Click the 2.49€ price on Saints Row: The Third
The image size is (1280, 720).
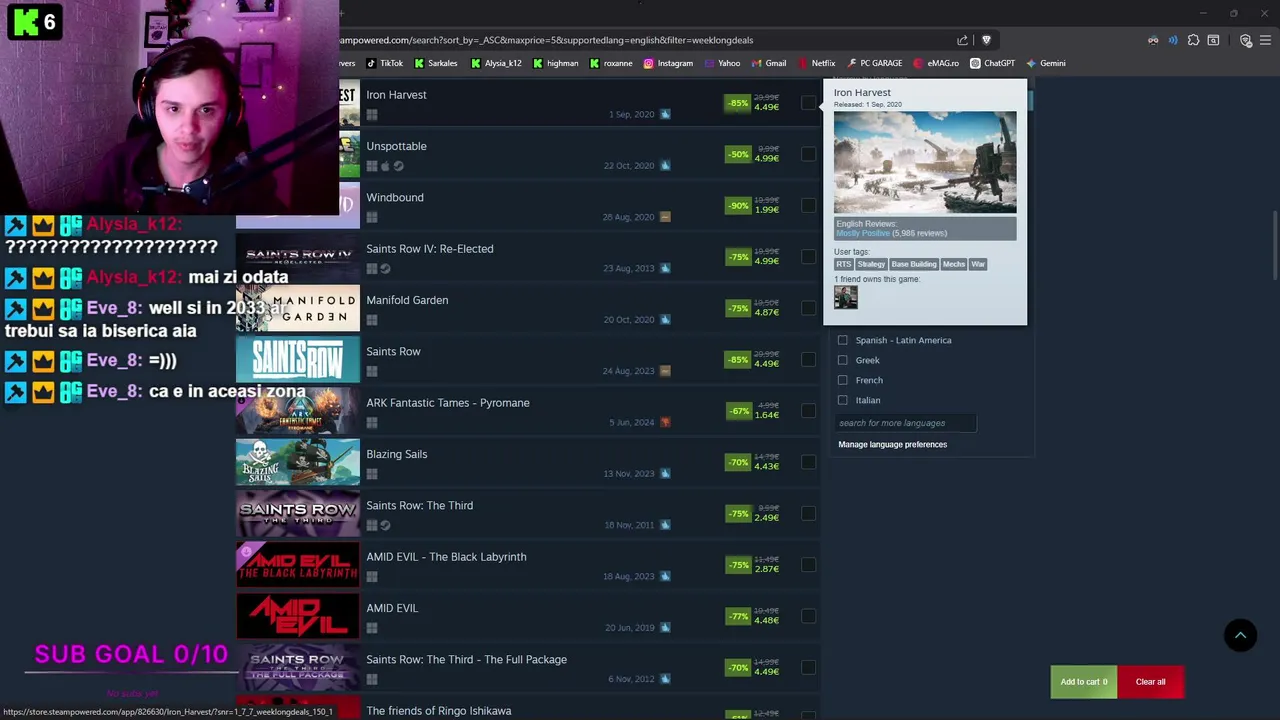[x=767, y=518]
